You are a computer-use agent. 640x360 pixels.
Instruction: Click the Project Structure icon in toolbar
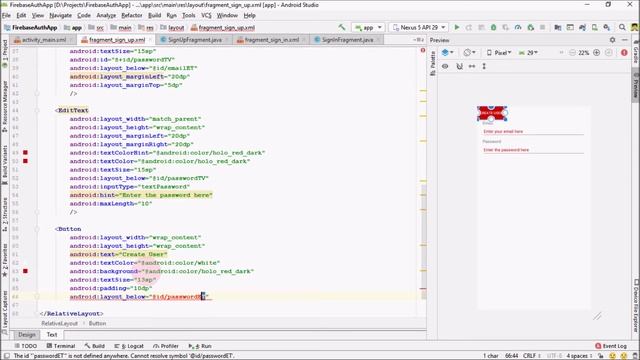(x=558, y=27)
